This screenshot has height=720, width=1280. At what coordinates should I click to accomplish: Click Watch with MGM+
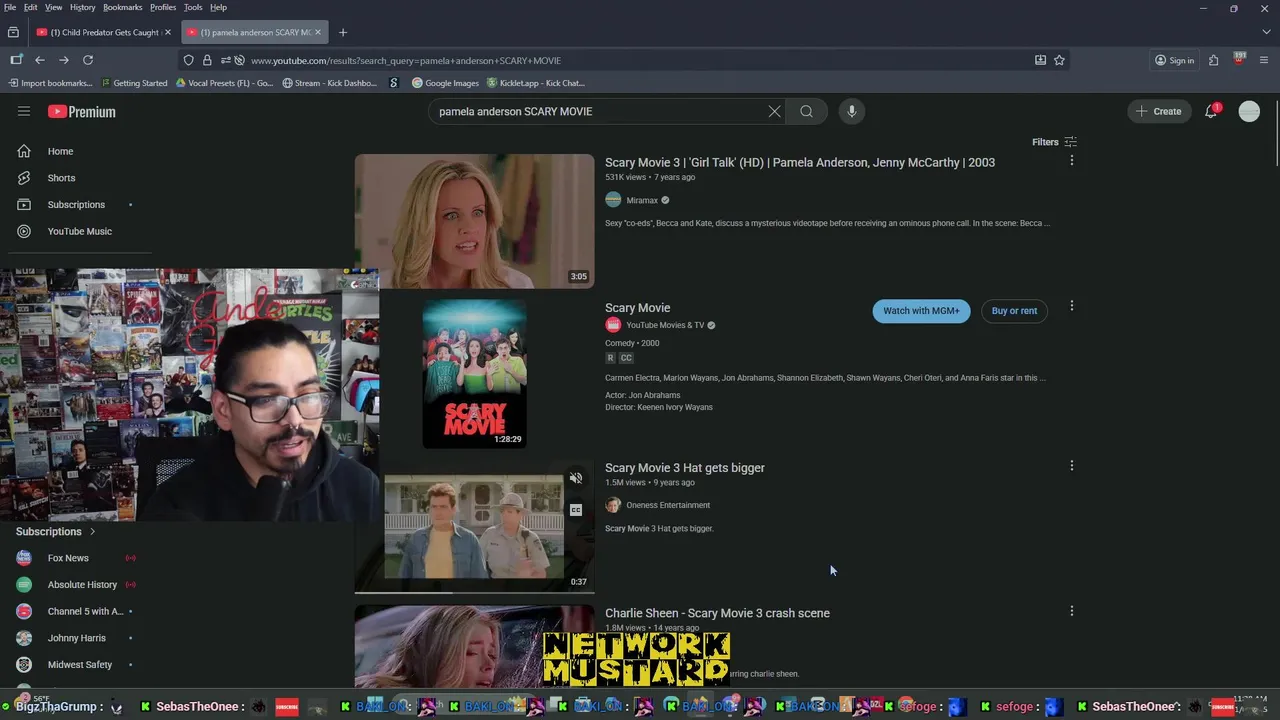(921, 311)
